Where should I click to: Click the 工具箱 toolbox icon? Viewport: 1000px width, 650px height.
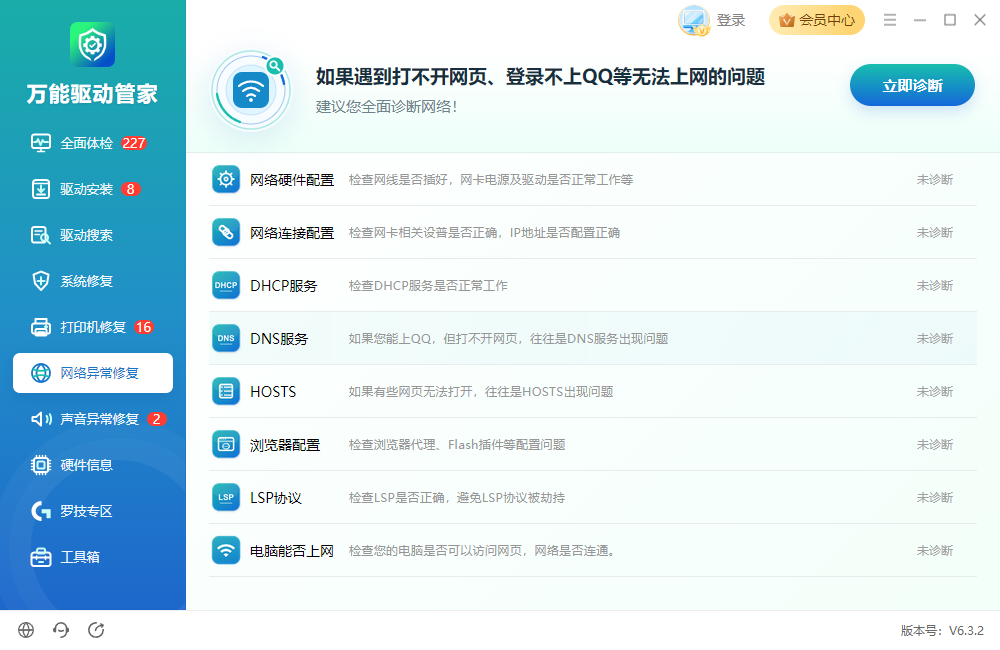click(41, 557)
